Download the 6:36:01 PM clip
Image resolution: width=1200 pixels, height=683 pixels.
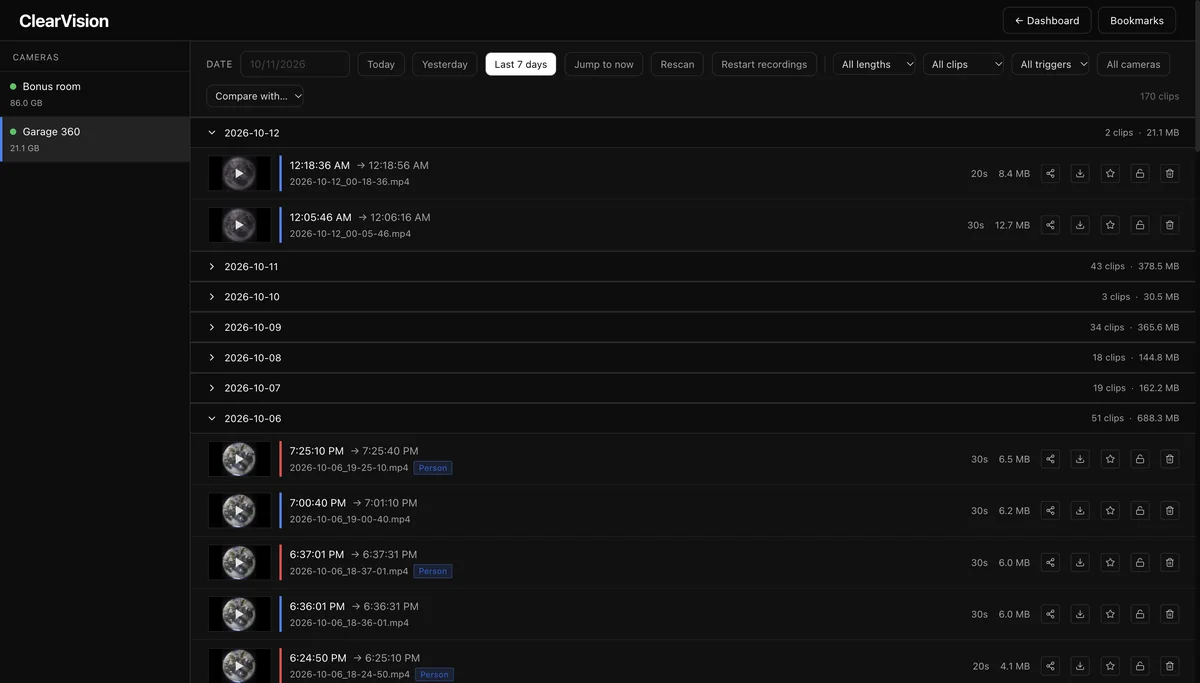(x=1080, y=614)
